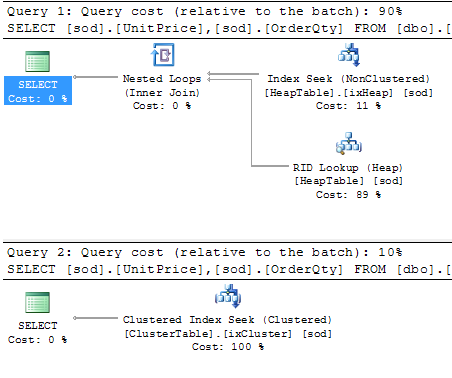Click the Clustered Index Seek operator icon
Viewport: 452px width, 378px height.
[x=228, y=296]
